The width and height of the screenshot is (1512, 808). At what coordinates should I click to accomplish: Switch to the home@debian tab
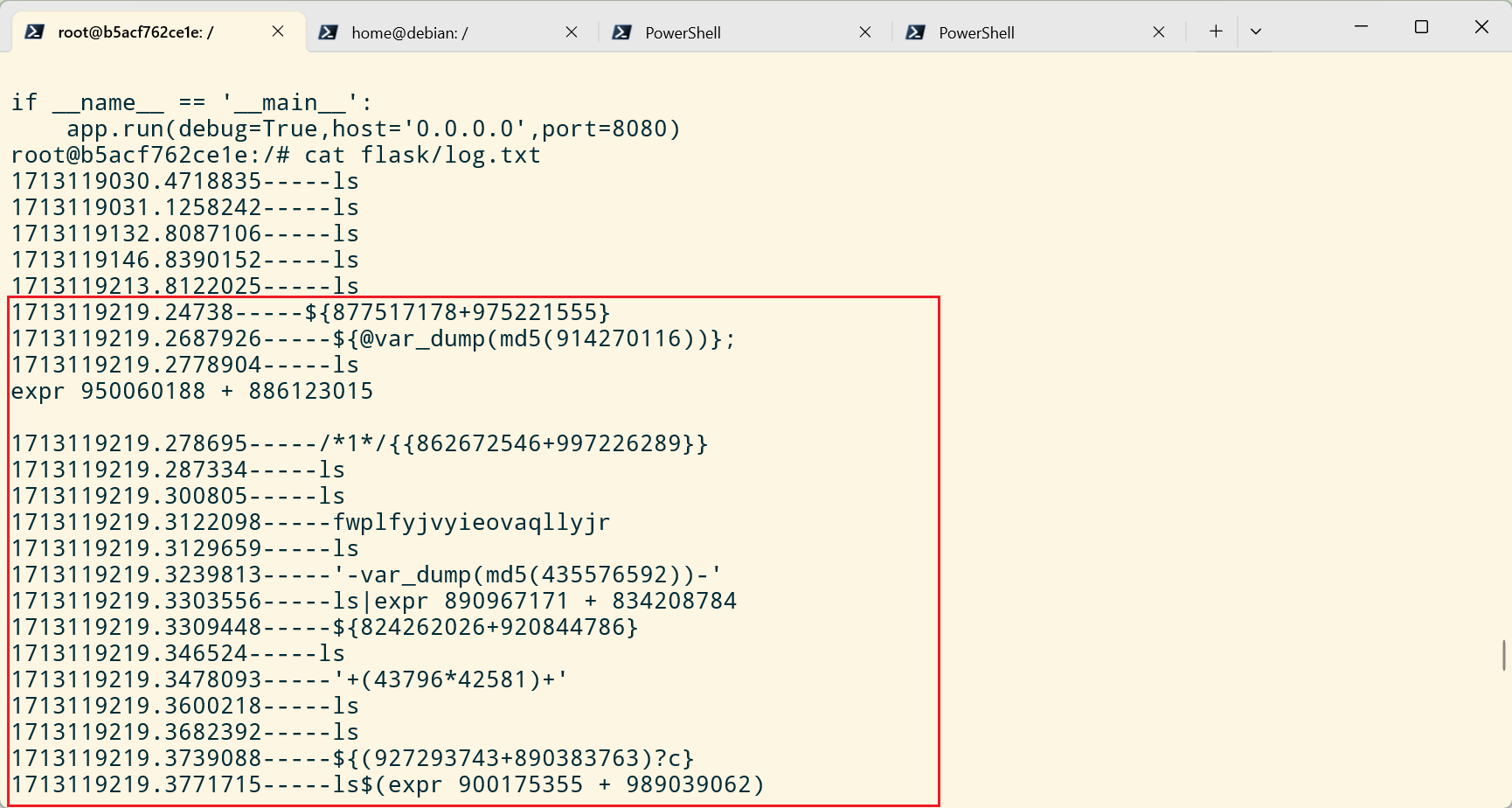click(x=409, y=33)
